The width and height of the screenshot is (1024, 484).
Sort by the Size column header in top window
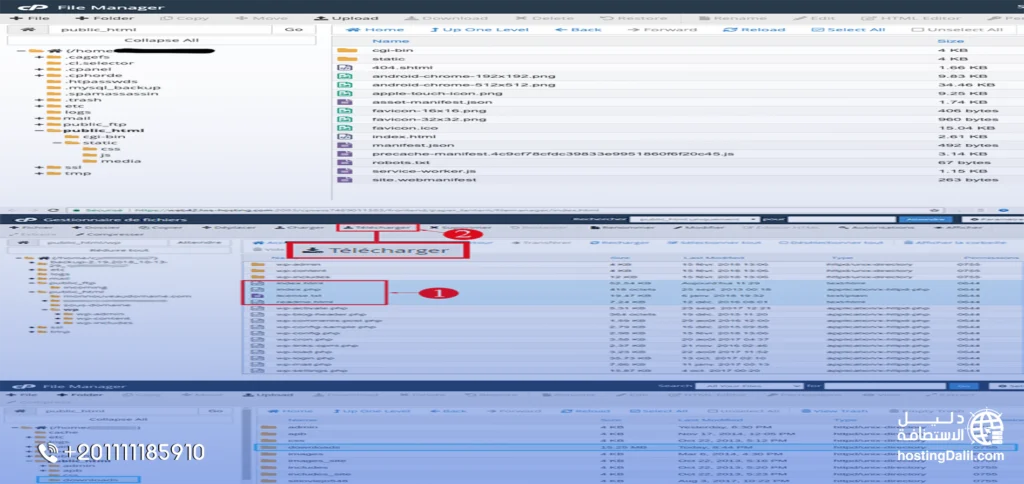click(950, 41)
